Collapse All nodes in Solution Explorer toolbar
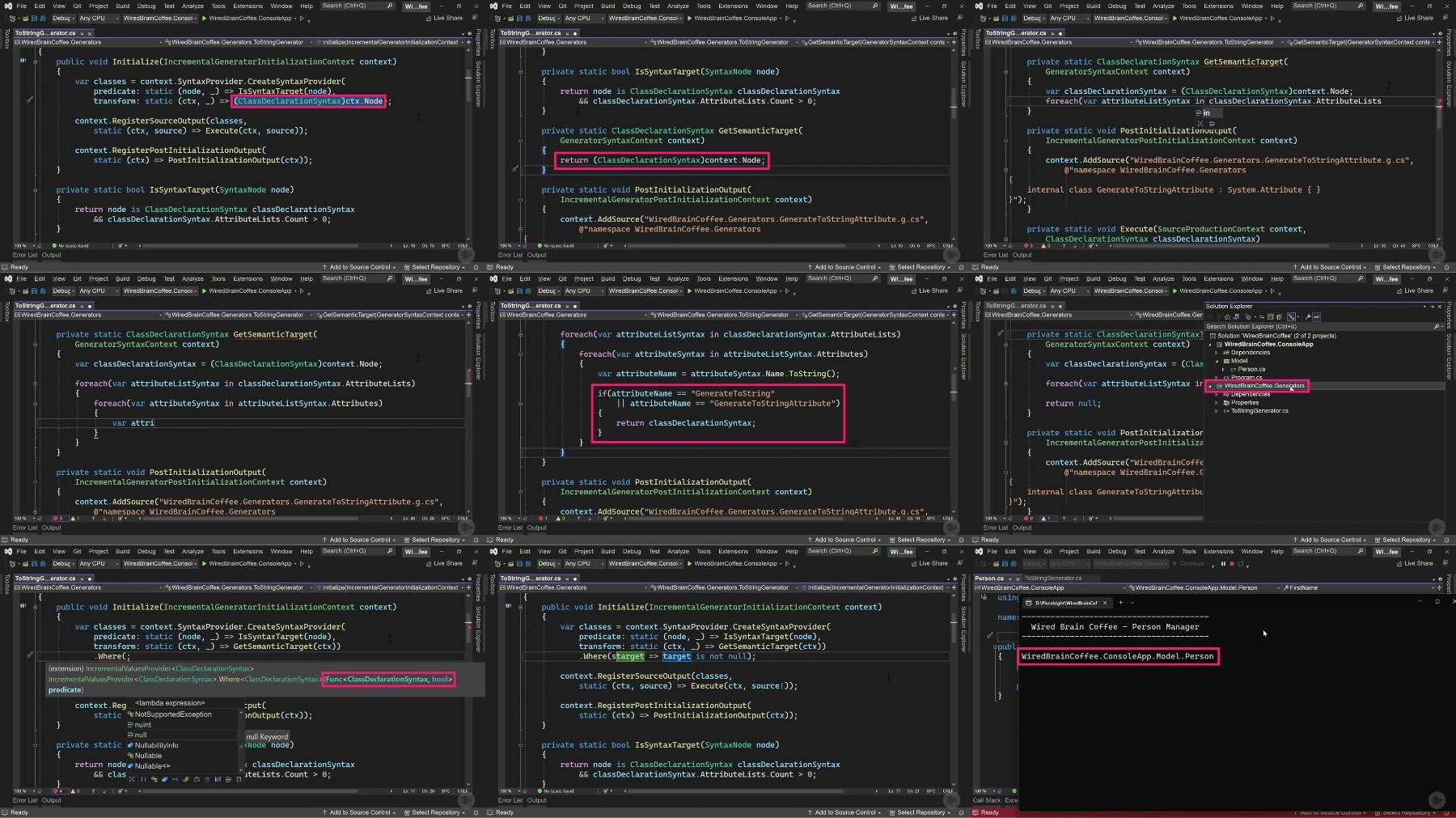 [1270, 317]
